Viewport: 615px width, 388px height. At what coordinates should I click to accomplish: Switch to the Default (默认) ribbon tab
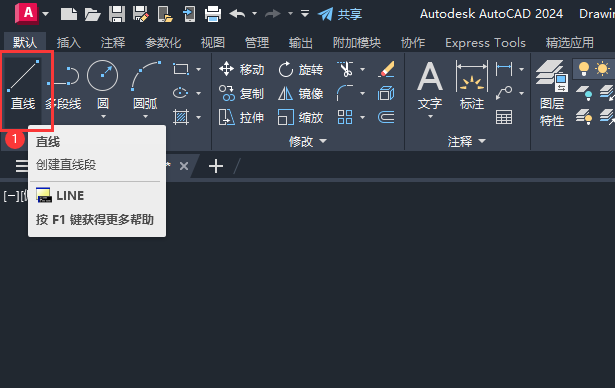pyautogui.click(x=25, y=42)
